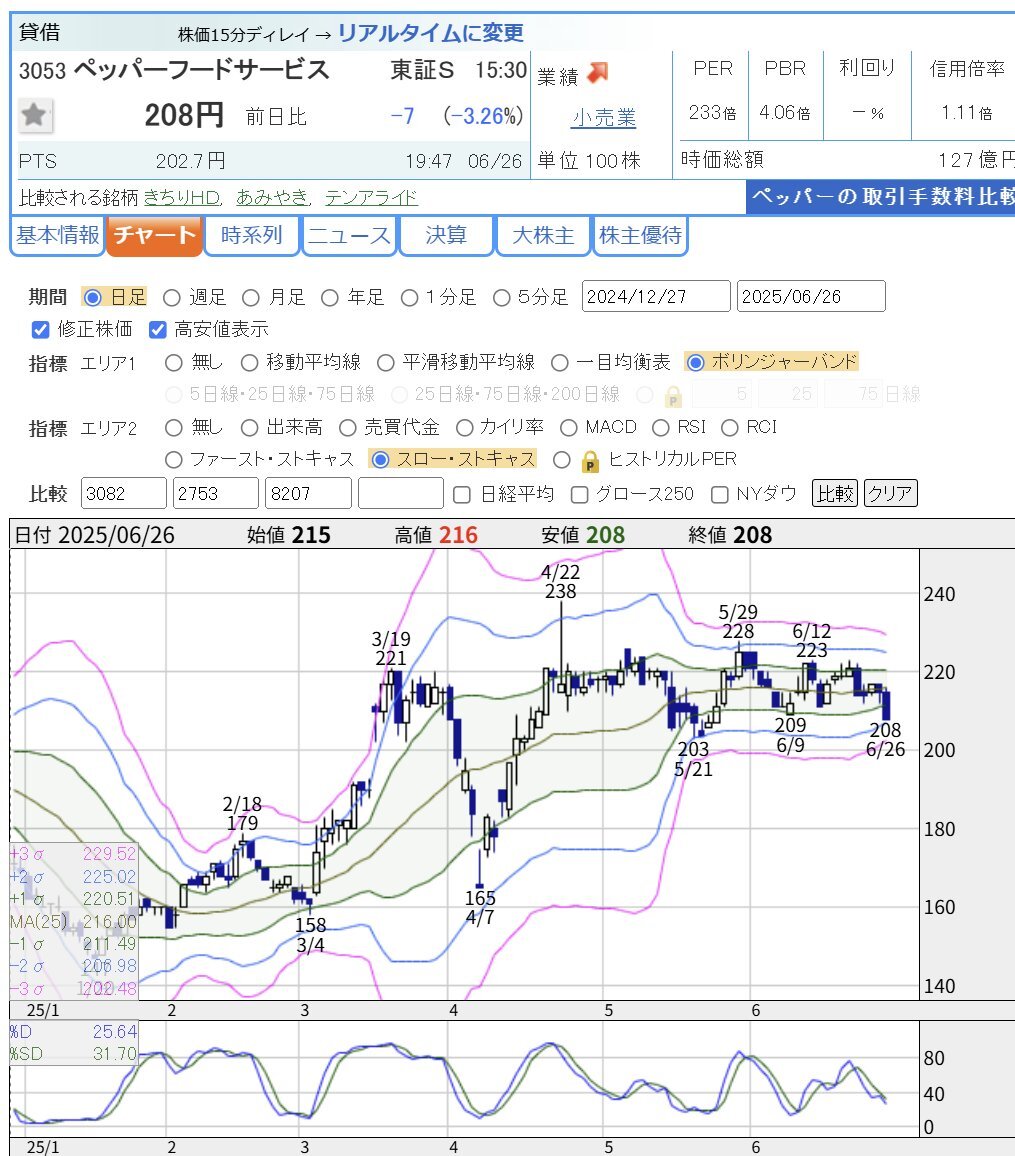Open きちりHD comparison link
Screen dimensions: 1015x1156
tap(182, 198)
